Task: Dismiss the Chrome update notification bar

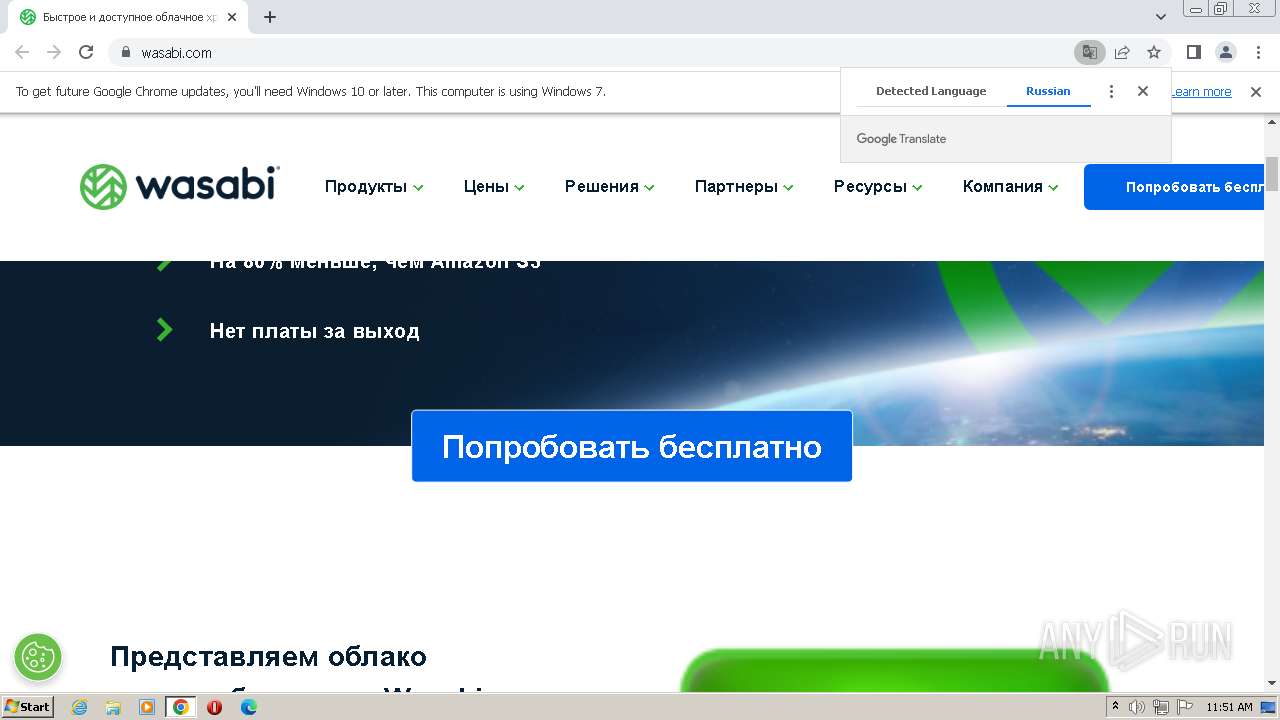Action: pos(1256,92)
